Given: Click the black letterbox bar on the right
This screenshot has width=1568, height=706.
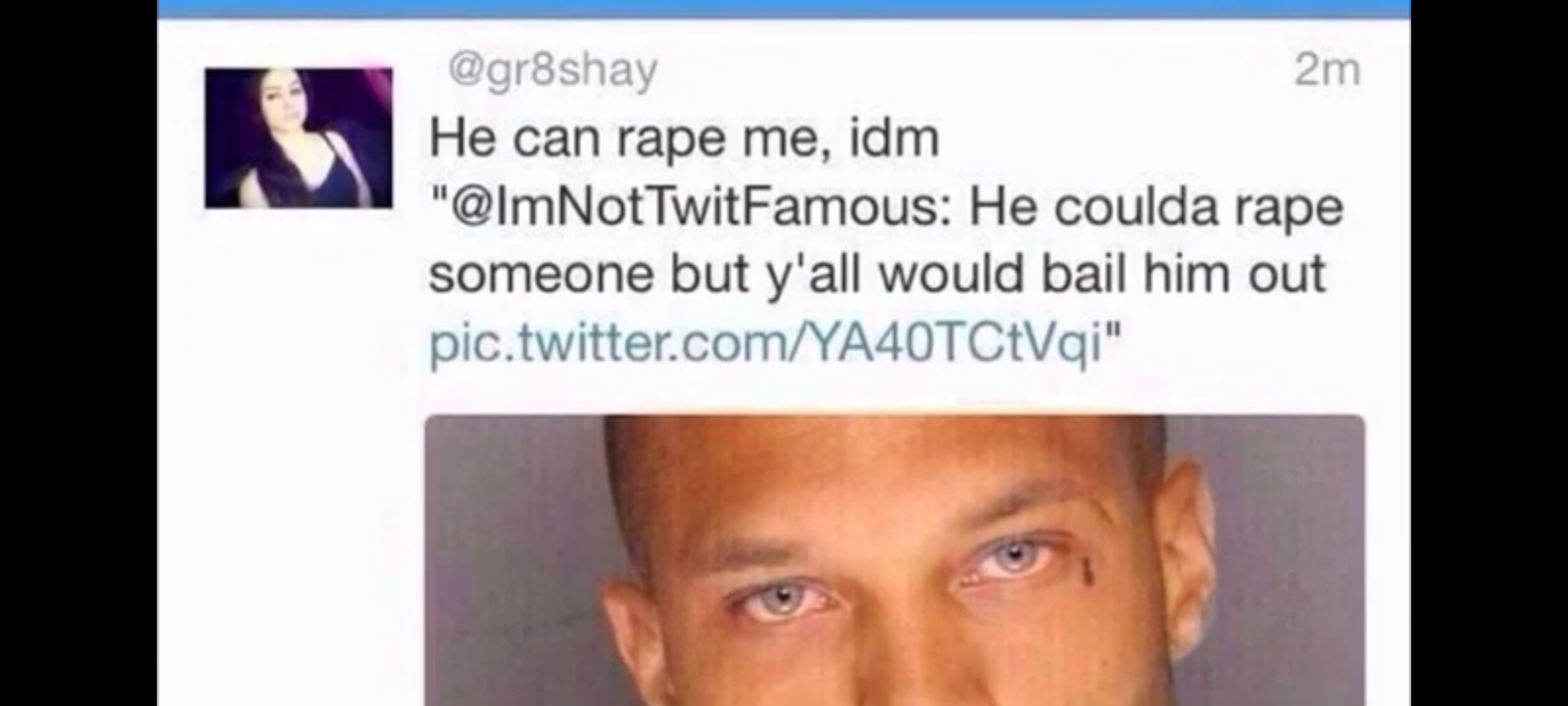Looking at the screenshot, I should [x=1490, y=353].
